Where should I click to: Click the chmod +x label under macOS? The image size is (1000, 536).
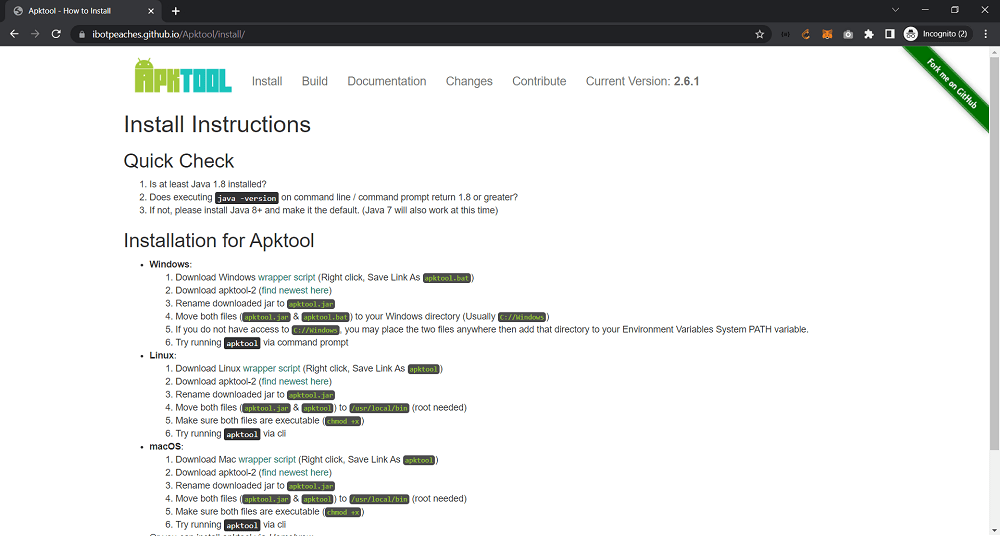coord(343,512)
